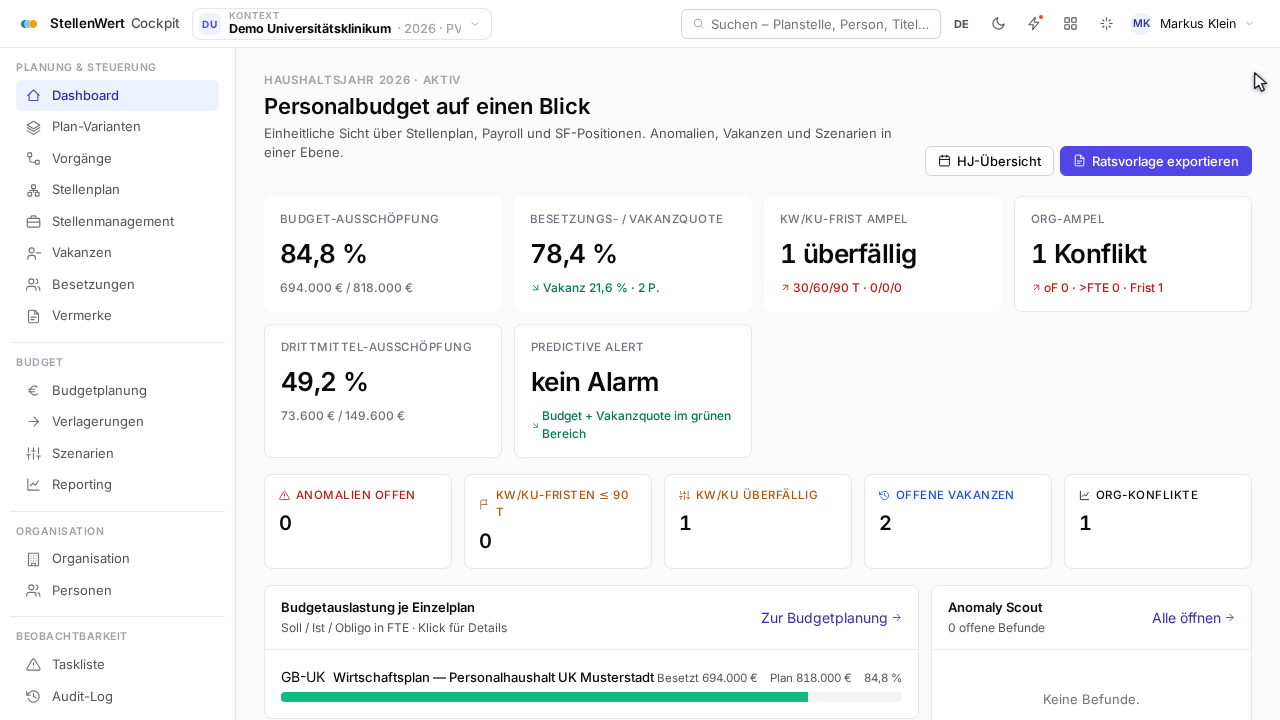Click the Szenarien sliders icon
This screenshot has height=720, width=1280.
(33, 454)
